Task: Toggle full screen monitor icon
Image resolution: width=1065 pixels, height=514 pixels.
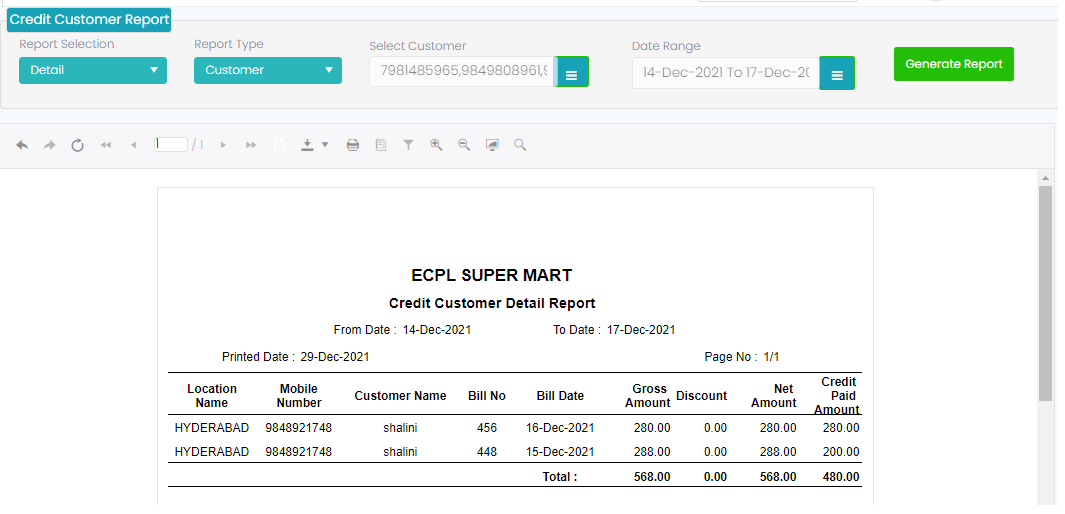Action: 492,145
